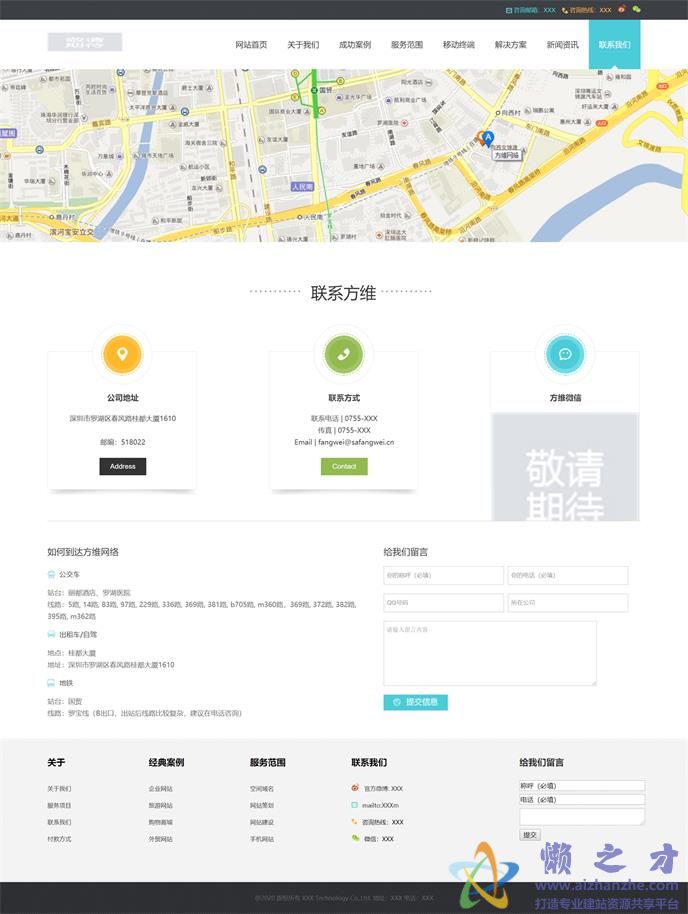Click footer link 付款方式
The width and height of the screenshot is (688, 914).
[x=59, y=839]
